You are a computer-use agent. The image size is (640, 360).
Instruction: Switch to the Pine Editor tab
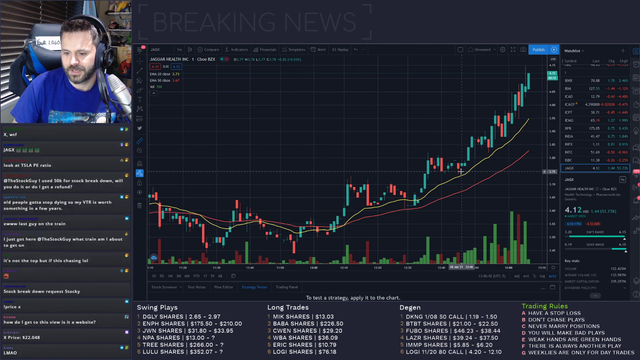click(224, 287)
